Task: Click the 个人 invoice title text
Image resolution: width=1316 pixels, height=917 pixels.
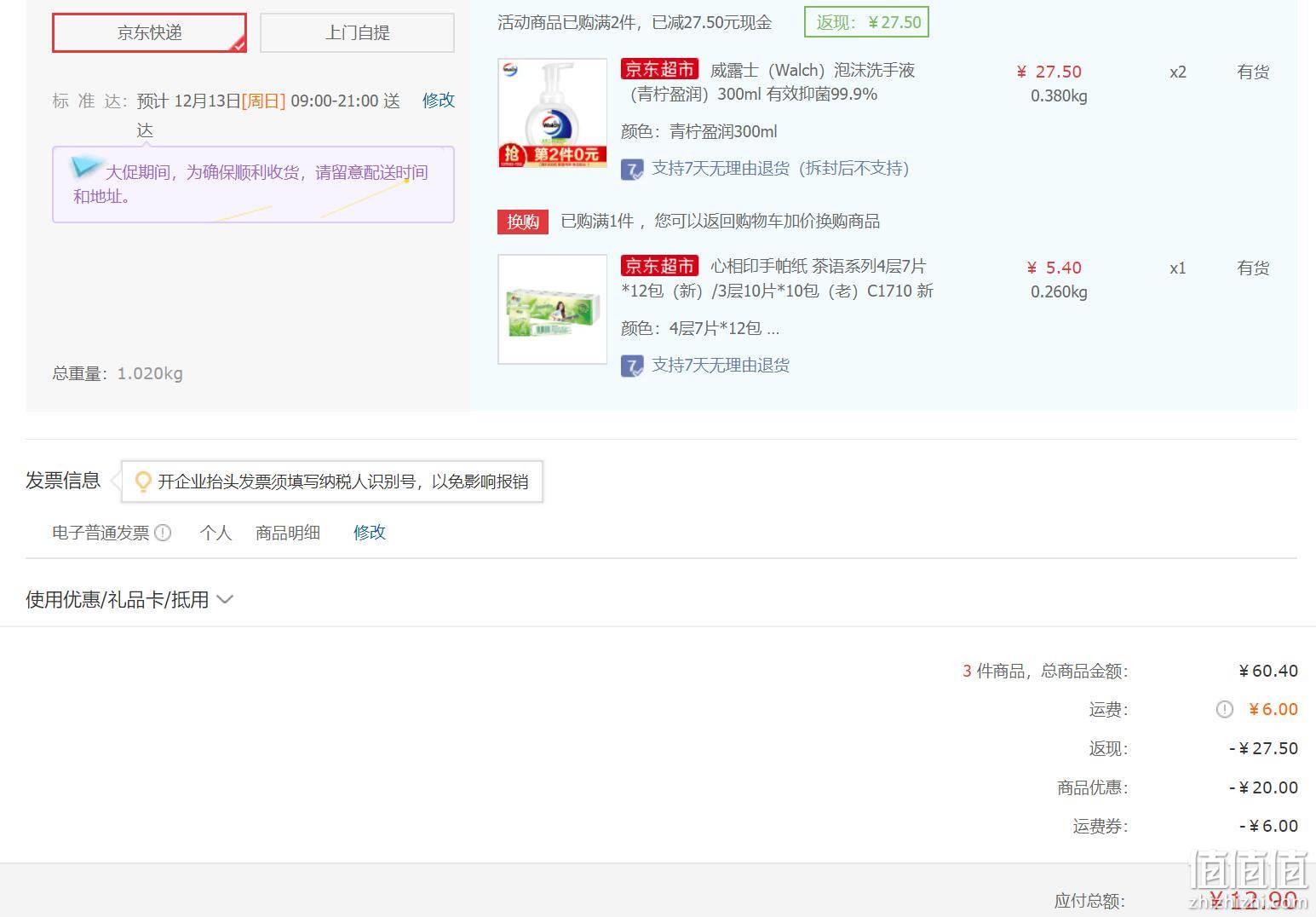Action: (216, 533)
